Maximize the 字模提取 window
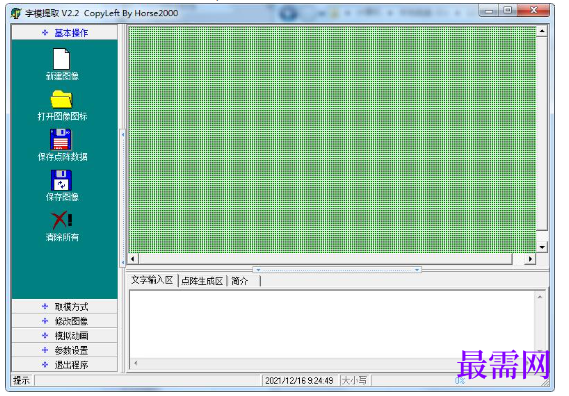Image resolution: width=569 pixels, height=396 pixels. [508, 11]
